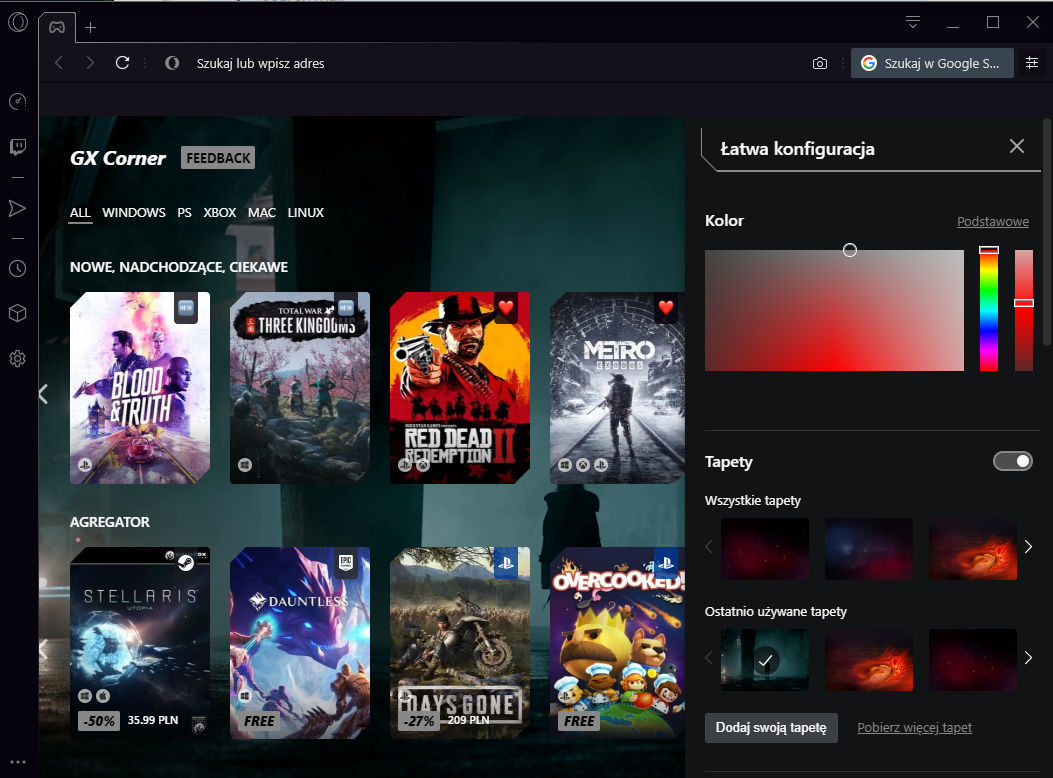Select orange dragon wallpaper in Wszystkie tapety
Image resolution: width=1053 pixels, height=778 pixels.
click(x=973, y=548)
